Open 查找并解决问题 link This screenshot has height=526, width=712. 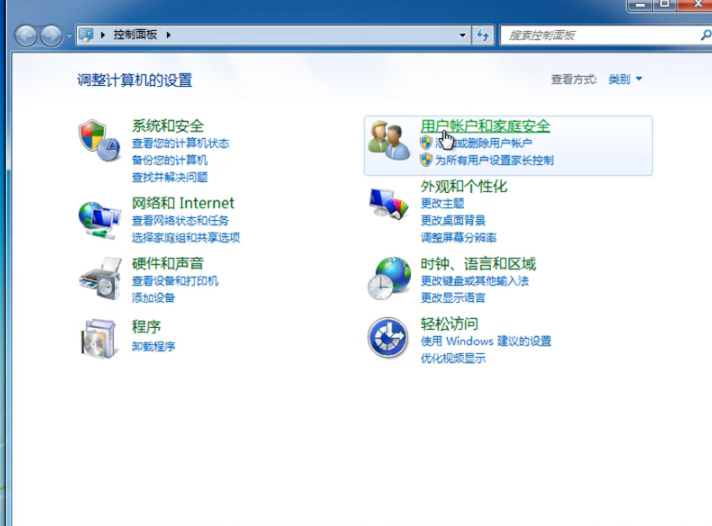[169, 177]
